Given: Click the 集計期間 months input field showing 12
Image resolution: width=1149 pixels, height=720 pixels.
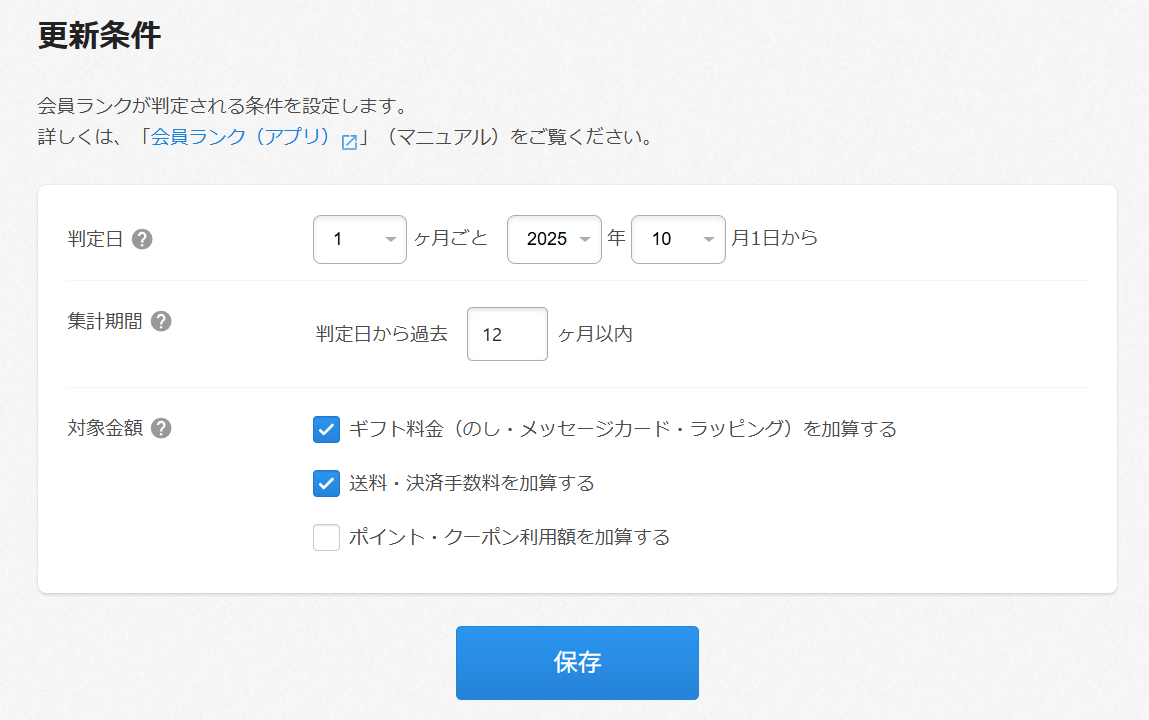Looking at the screenshot, I should pyautogui.click(x=507, y=334).
